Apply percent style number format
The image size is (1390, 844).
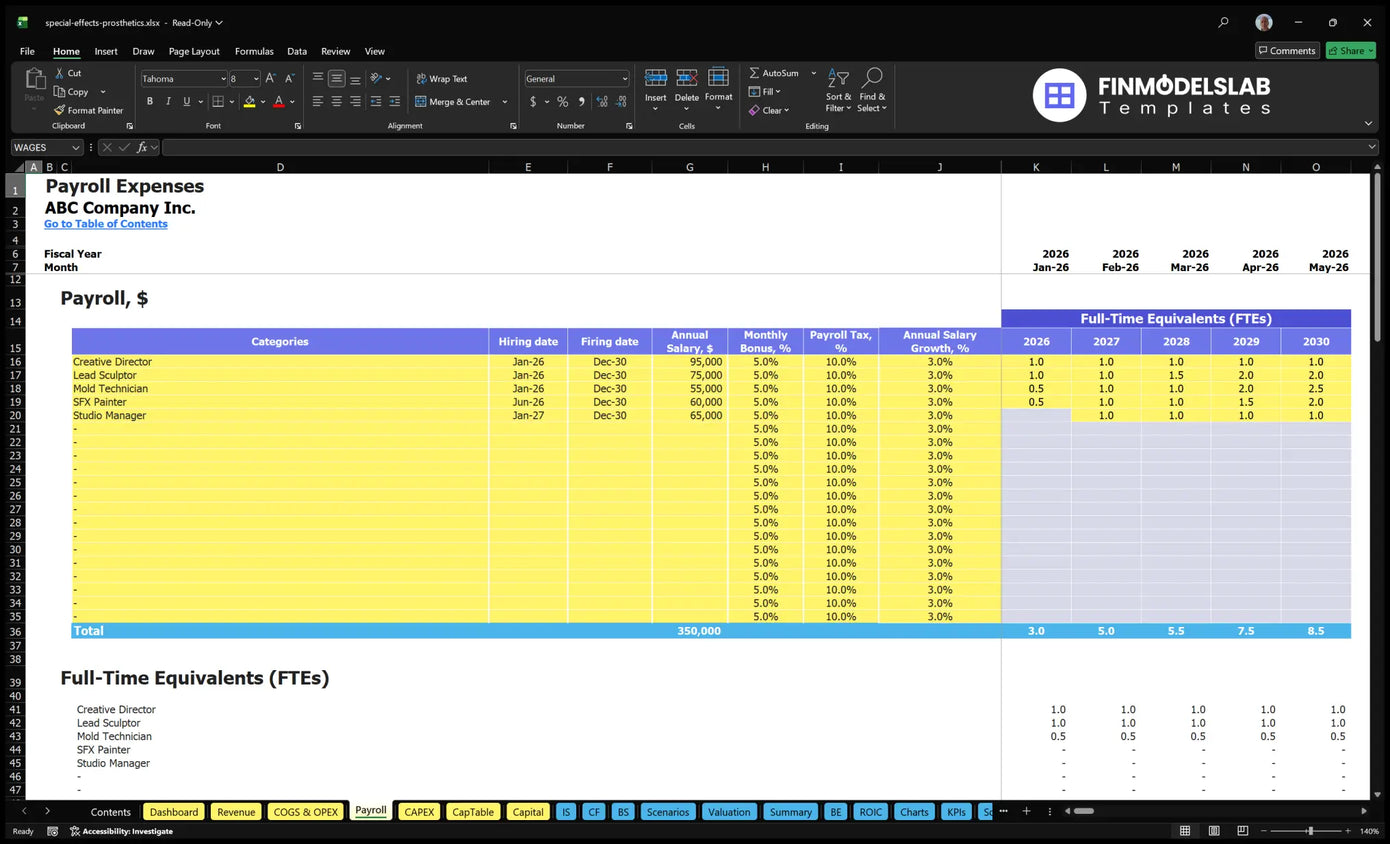tap(563, 102)
